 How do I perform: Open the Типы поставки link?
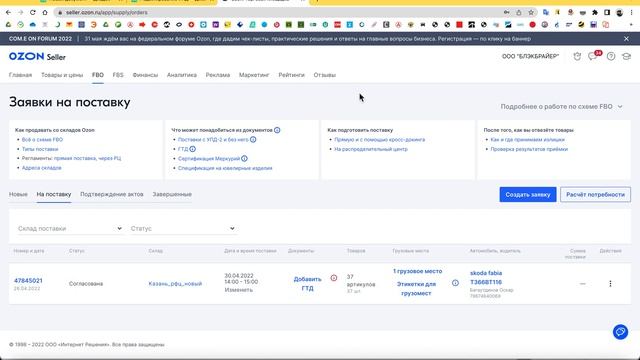click(40, 149)
